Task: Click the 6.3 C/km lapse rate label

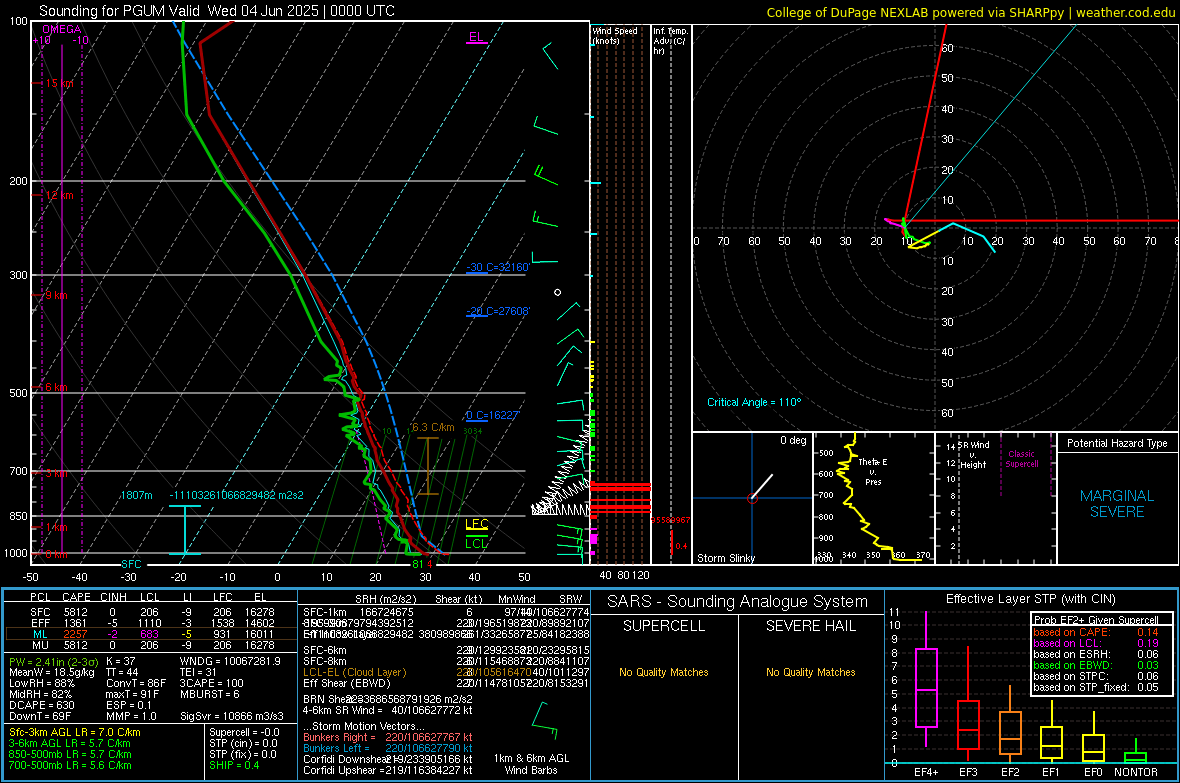Action: (x=433, y=427)
